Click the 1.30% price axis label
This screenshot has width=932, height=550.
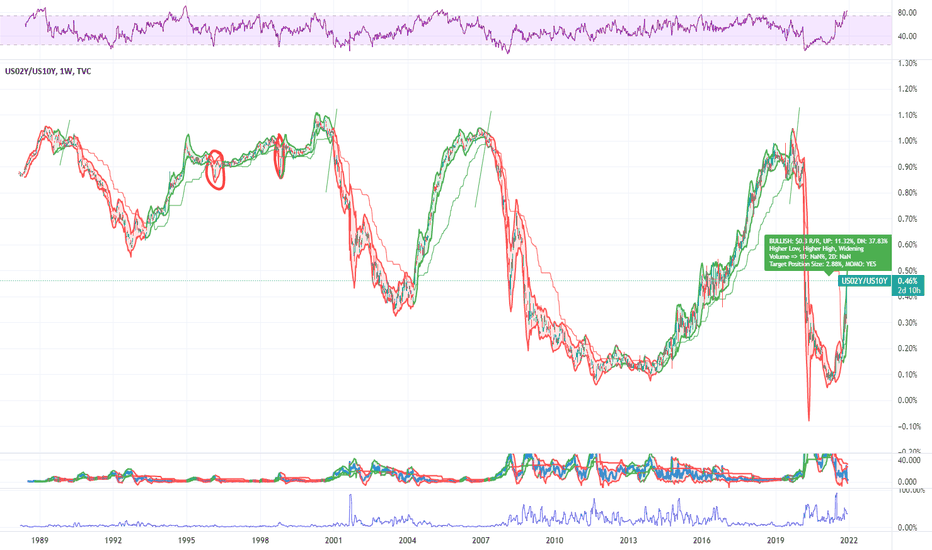point(907,63)
